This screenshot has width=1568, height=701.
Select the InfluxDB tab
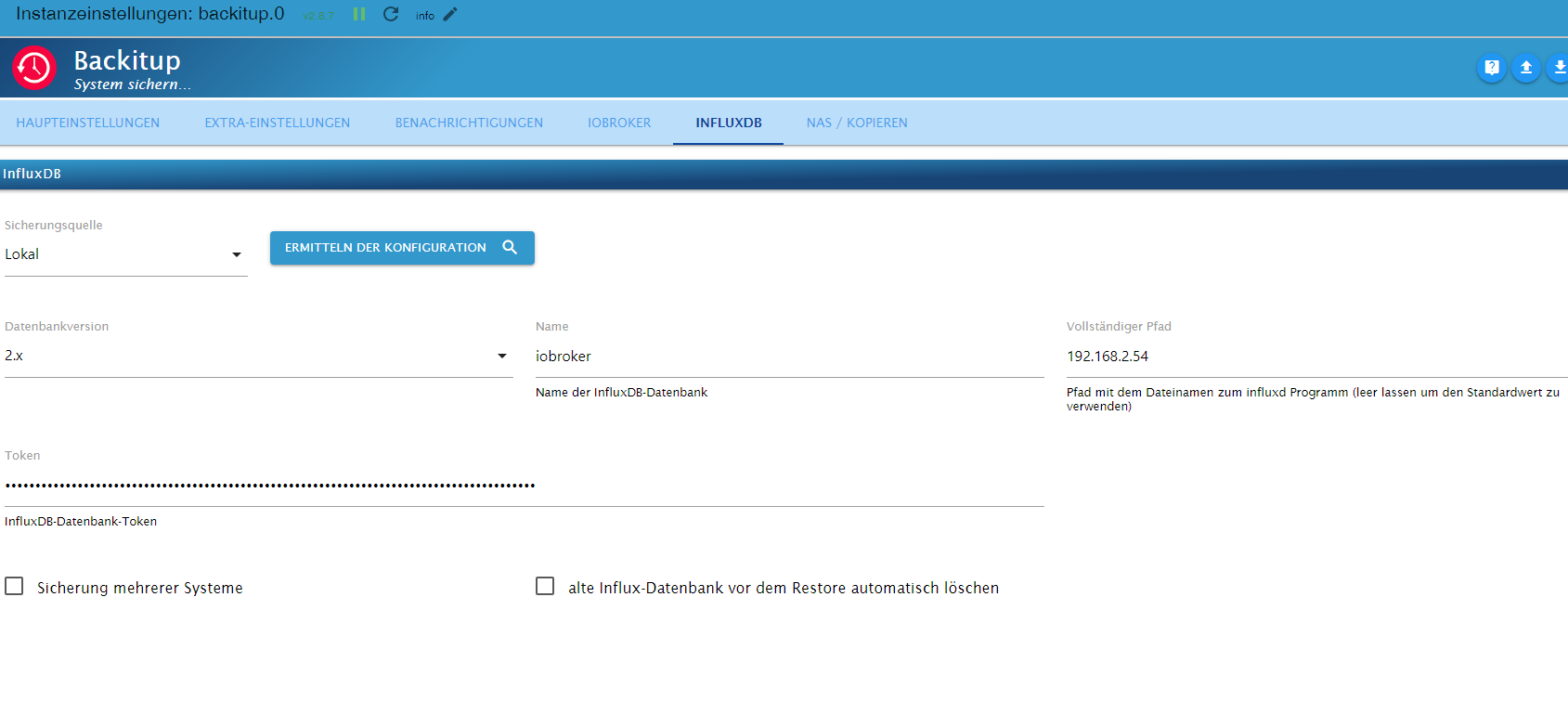tap(729, 123)
